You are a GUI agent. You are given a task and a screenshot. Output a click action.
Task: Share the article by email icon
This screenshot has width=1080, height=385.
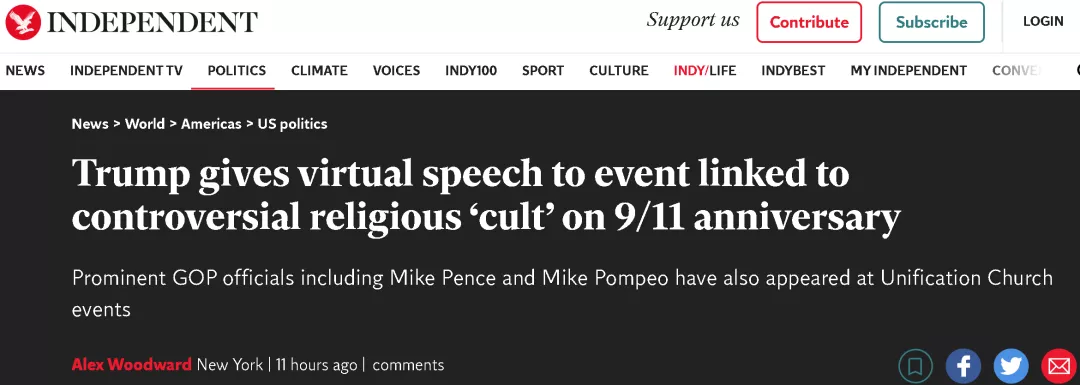pyautogui.click(x=1058, y=366)
